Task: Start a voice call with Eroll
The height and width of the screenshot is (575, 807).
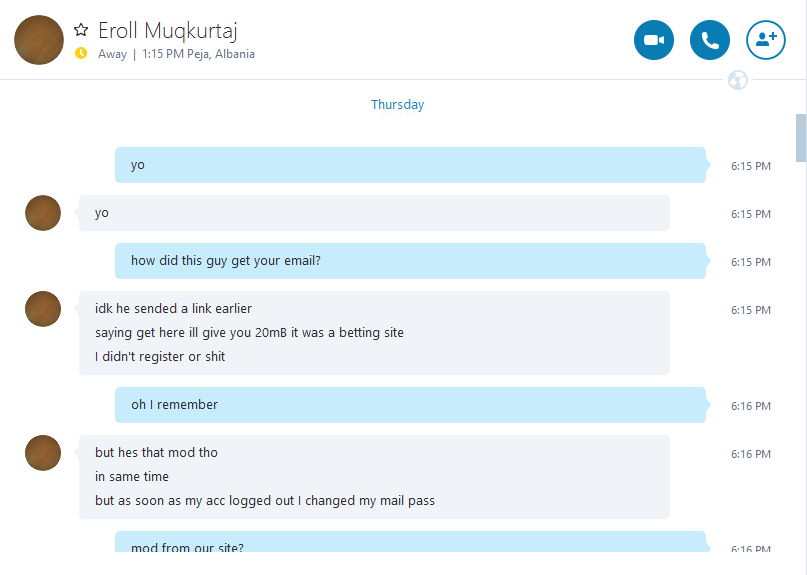Action: [x=710, y=40]
